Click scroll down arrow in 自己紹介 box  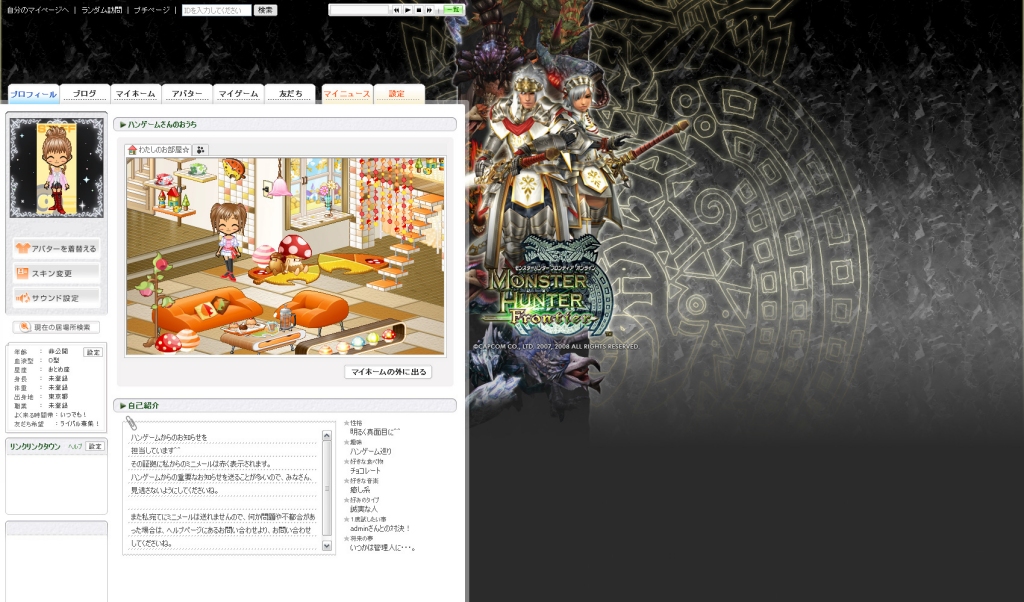click(327, 546)
